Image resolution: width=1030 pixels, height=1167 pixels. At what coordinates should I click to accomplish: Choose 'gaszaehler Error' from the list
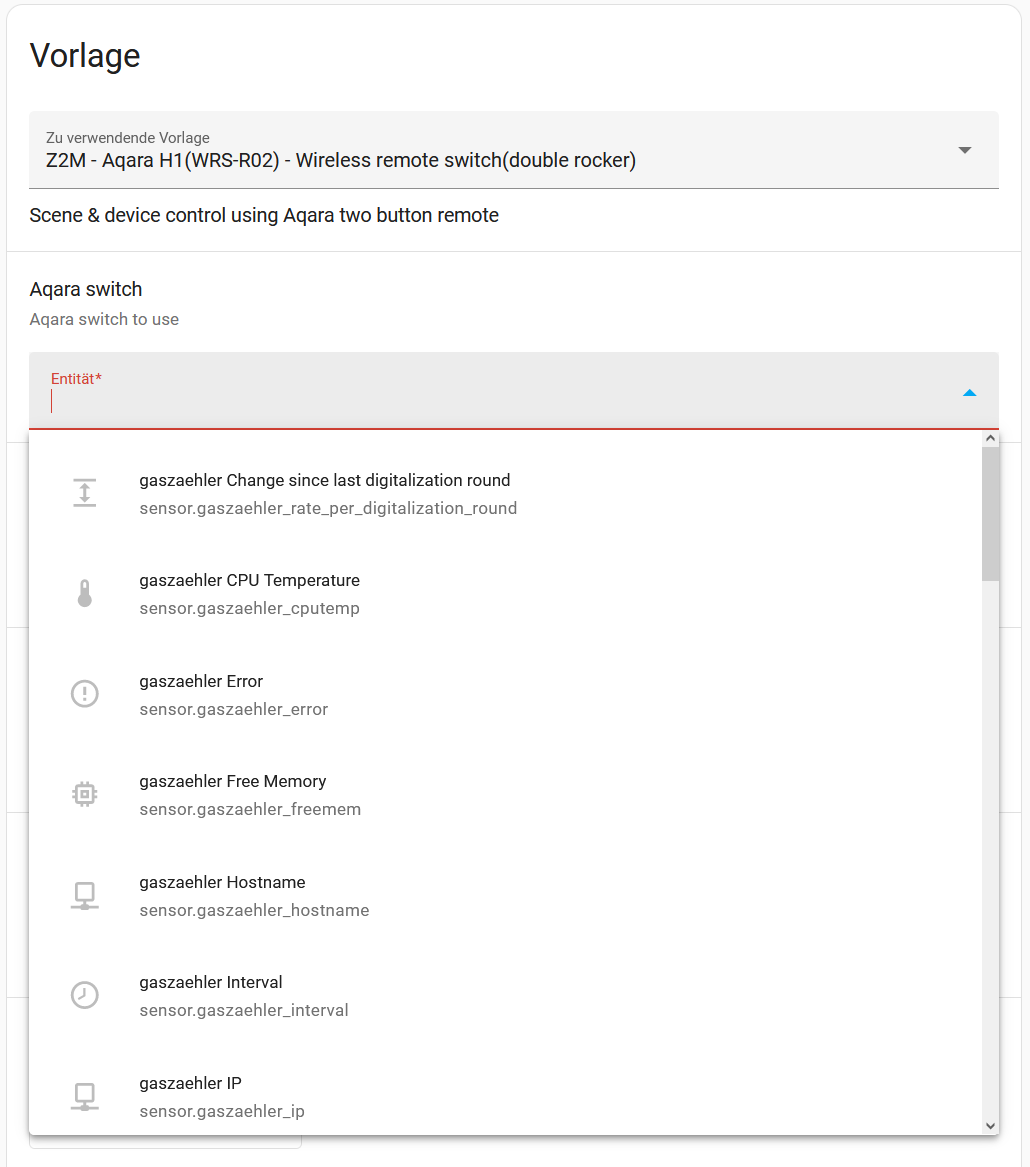point(505,694)
